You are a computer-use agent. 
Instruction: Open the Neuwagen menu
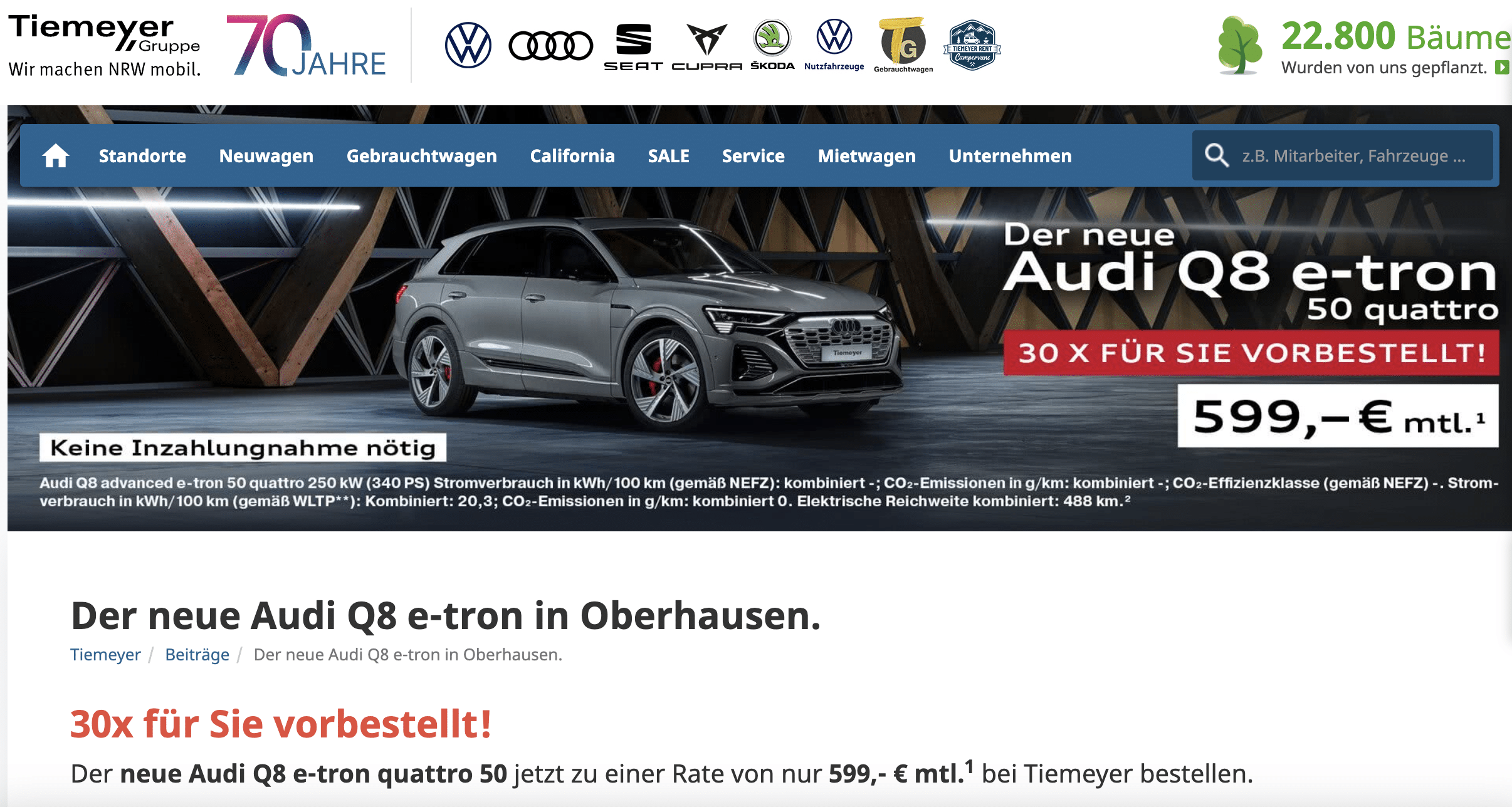[x=266, y=155]
